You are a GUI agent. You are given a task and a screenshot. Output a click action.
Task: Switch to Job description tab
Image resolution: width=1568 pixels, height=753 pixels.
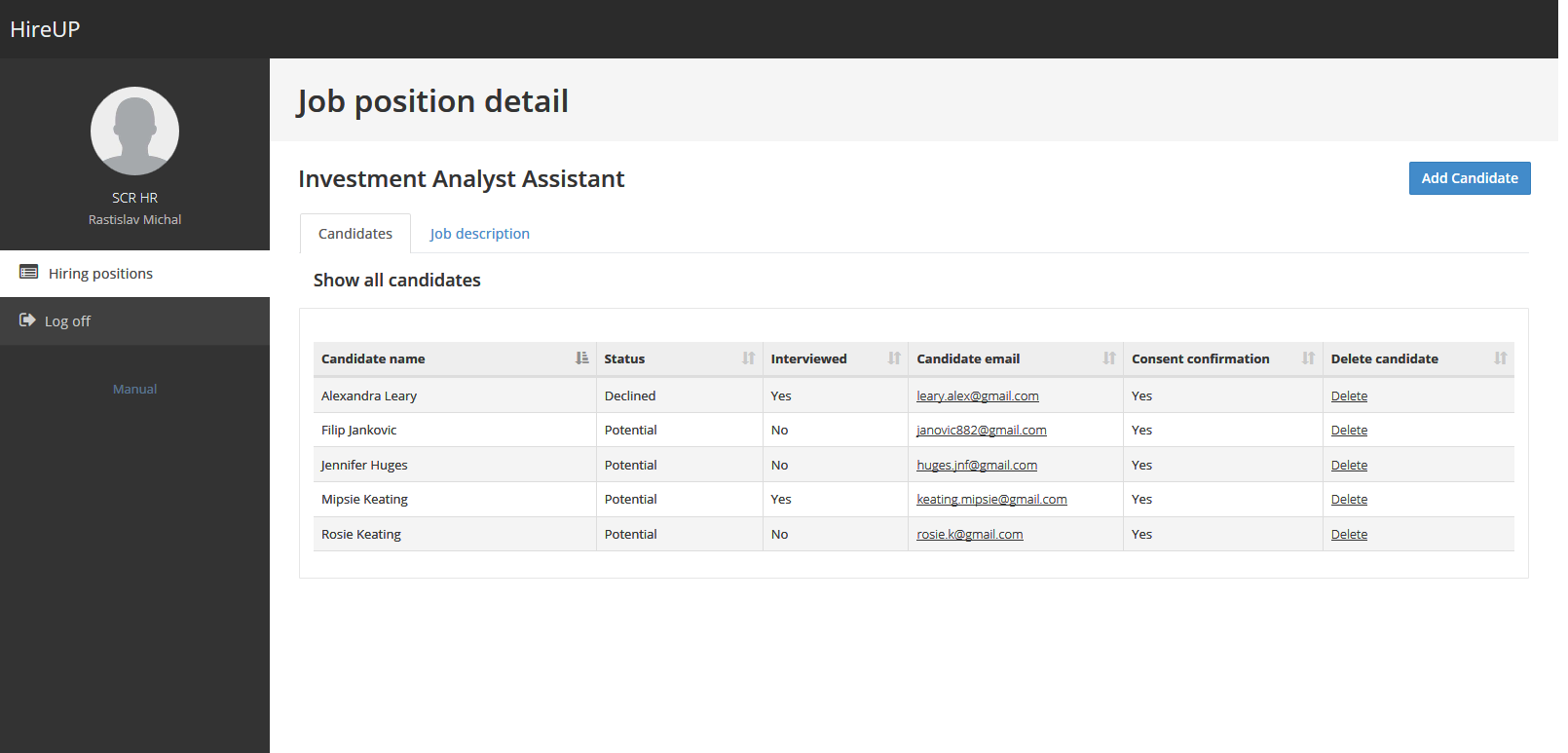point(479,234)
